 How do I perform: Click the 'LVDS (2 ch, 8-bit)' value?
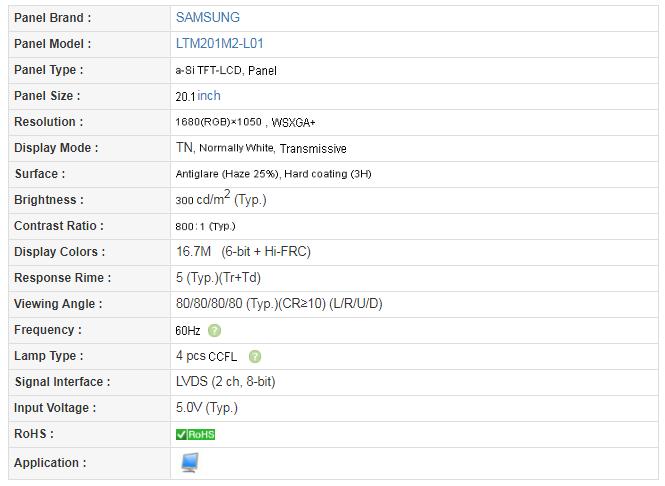click(x=226, y=382)
